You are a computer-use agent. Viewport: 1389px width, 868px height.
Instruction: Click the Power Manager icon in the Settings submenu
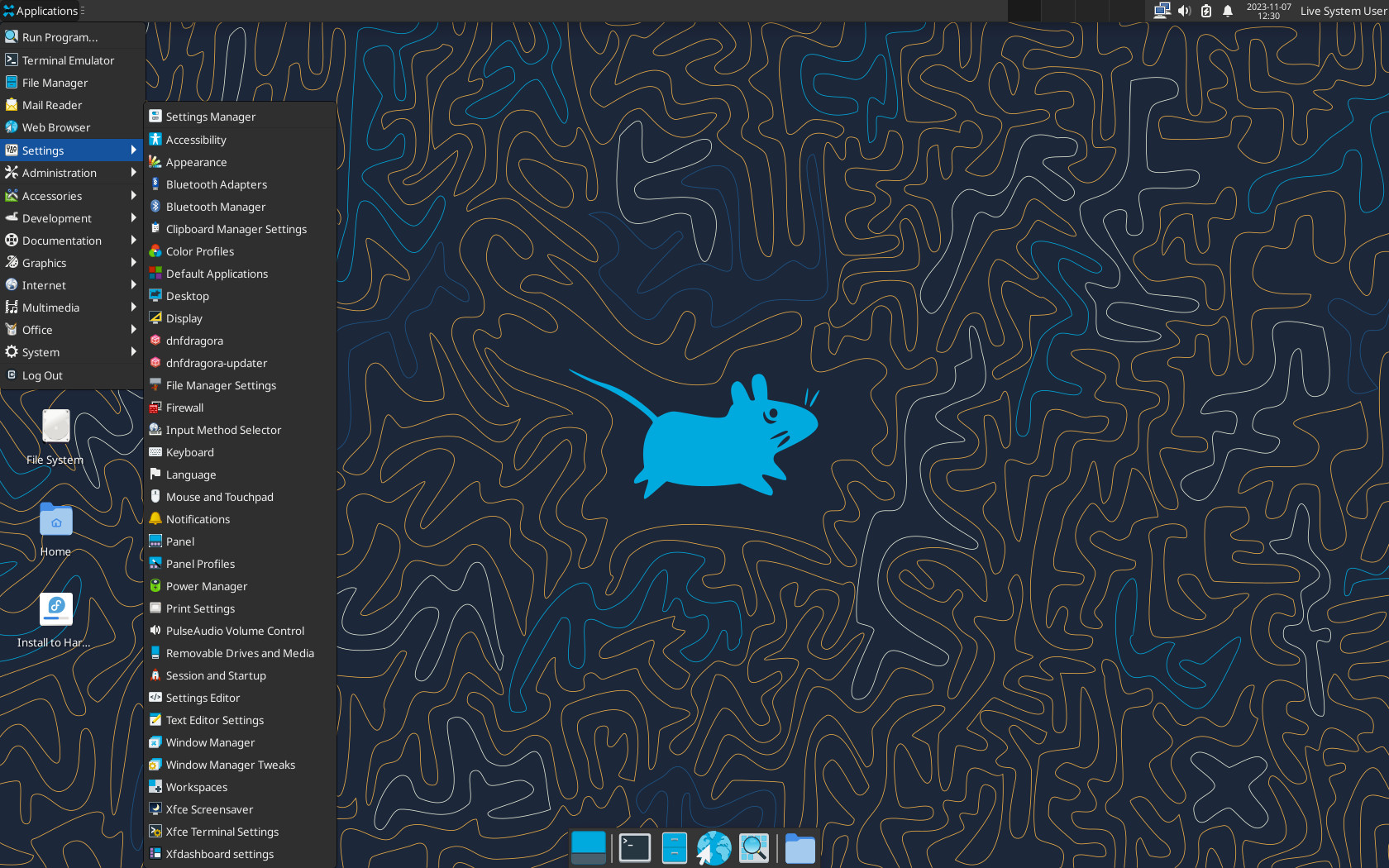coord(155,586)
